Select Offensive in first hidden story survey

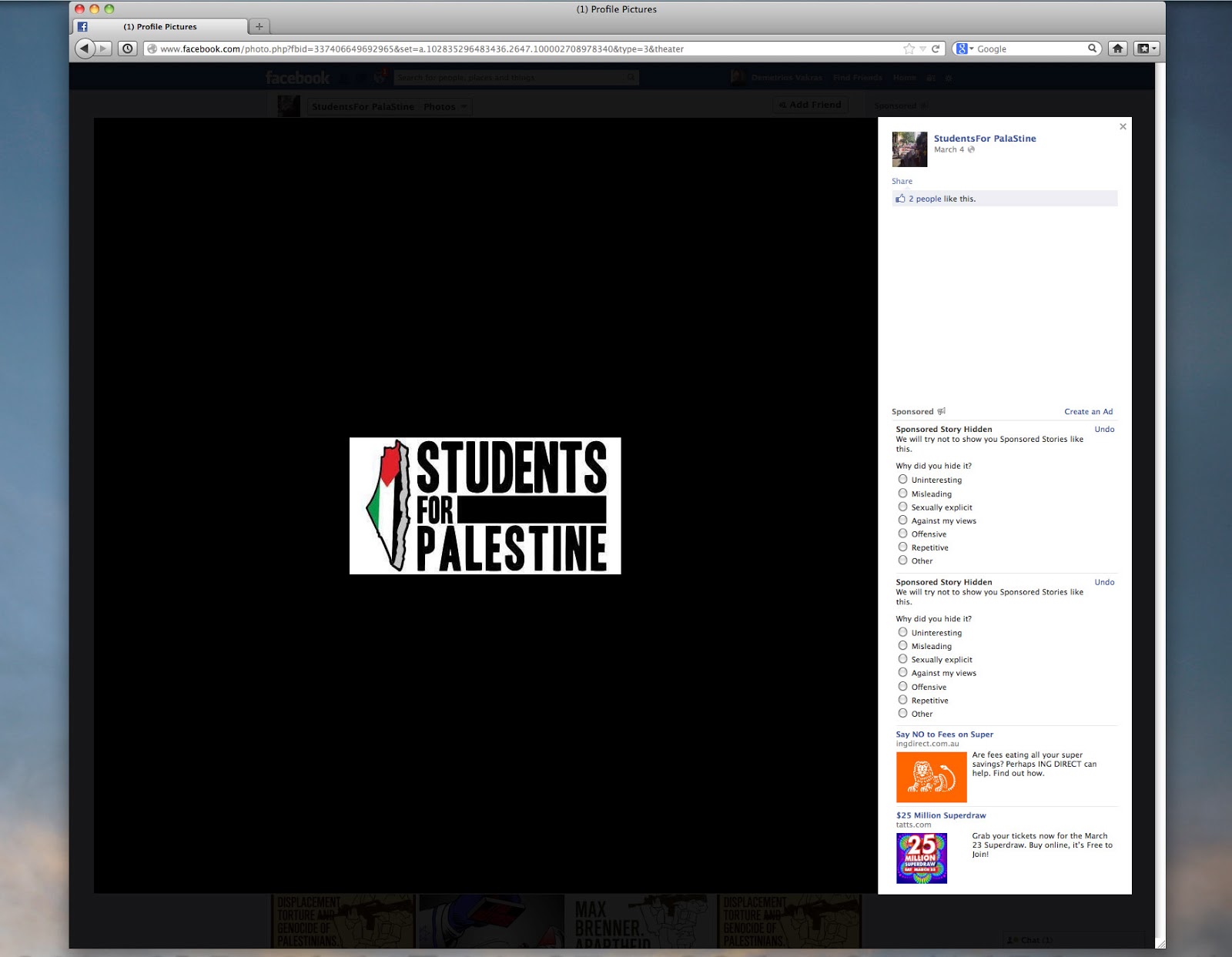click(902, 533)
